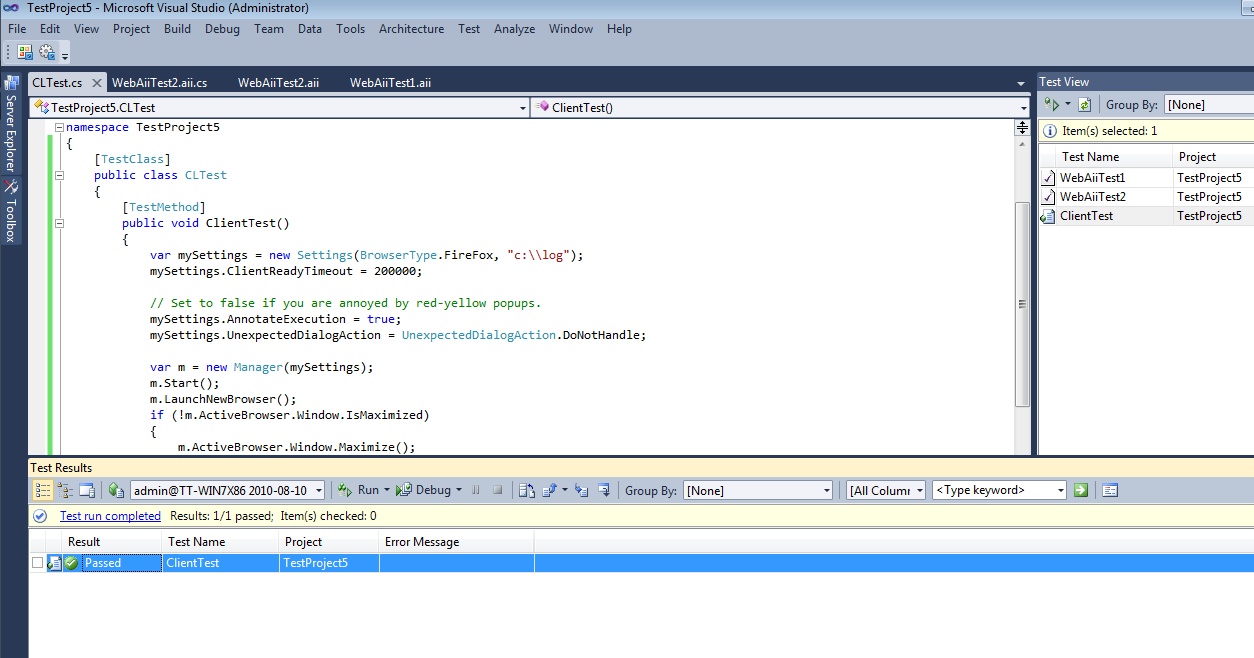Collapse the namespace TestProject5 code block
Viewport: 1254px width, 658px height.
point(58,128)
